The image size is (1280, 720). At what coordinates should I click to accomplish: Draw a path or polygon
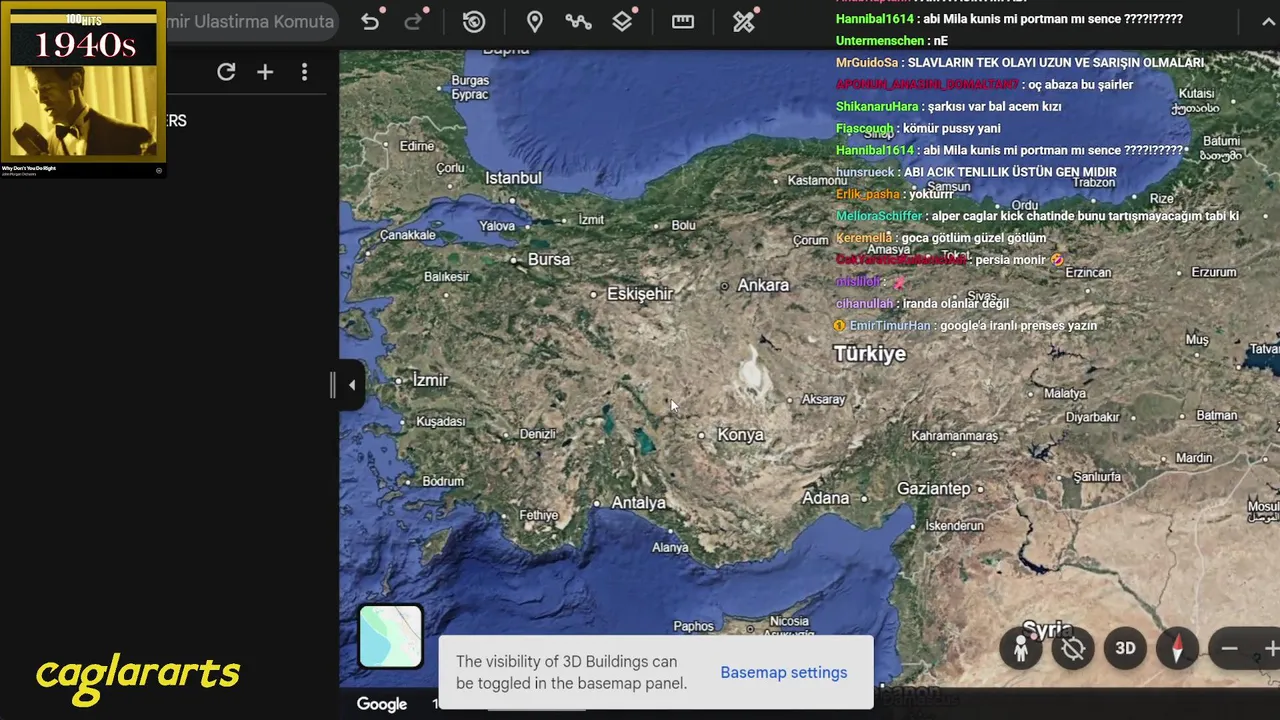(x=578, y=22)
